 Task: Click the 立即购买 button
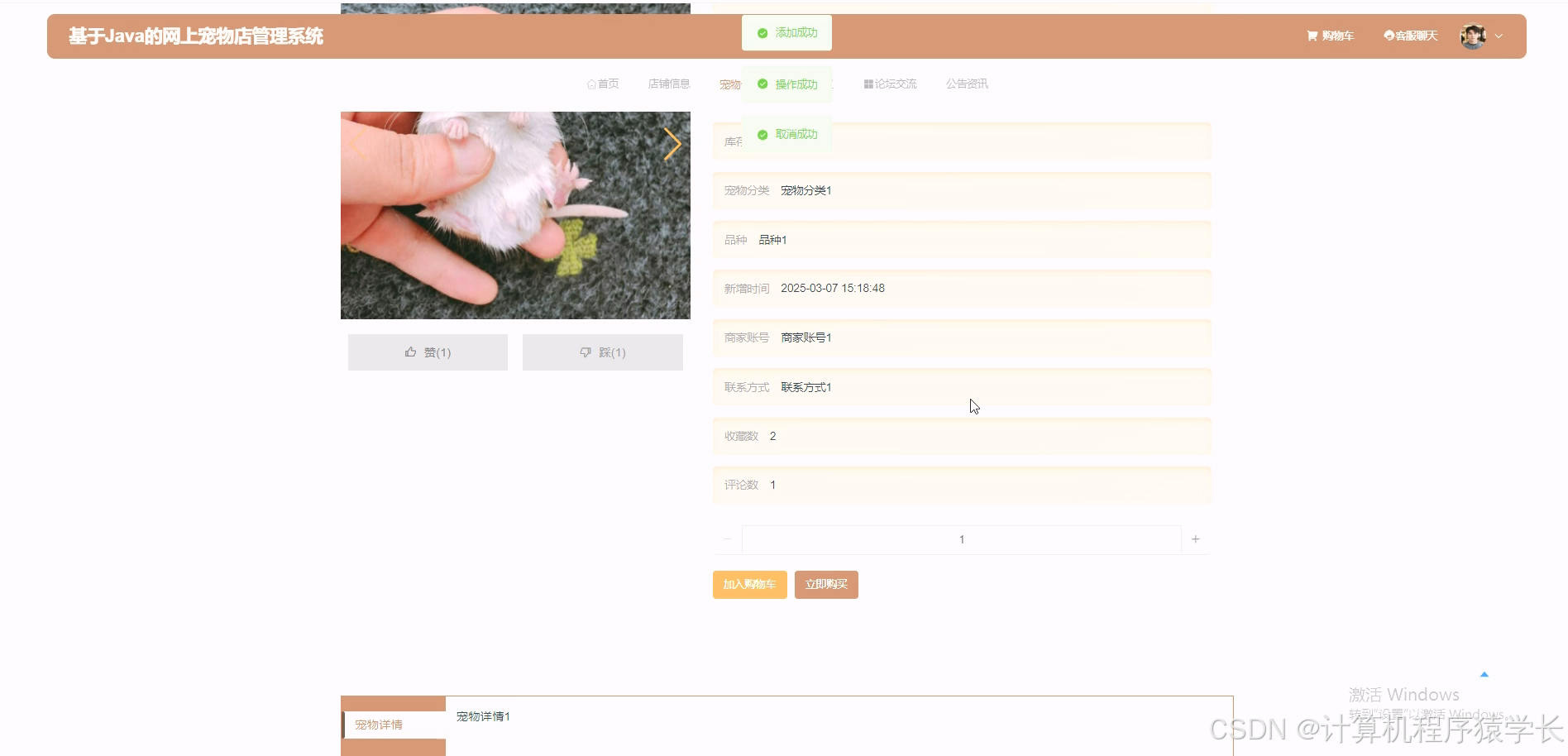(825, 584)
